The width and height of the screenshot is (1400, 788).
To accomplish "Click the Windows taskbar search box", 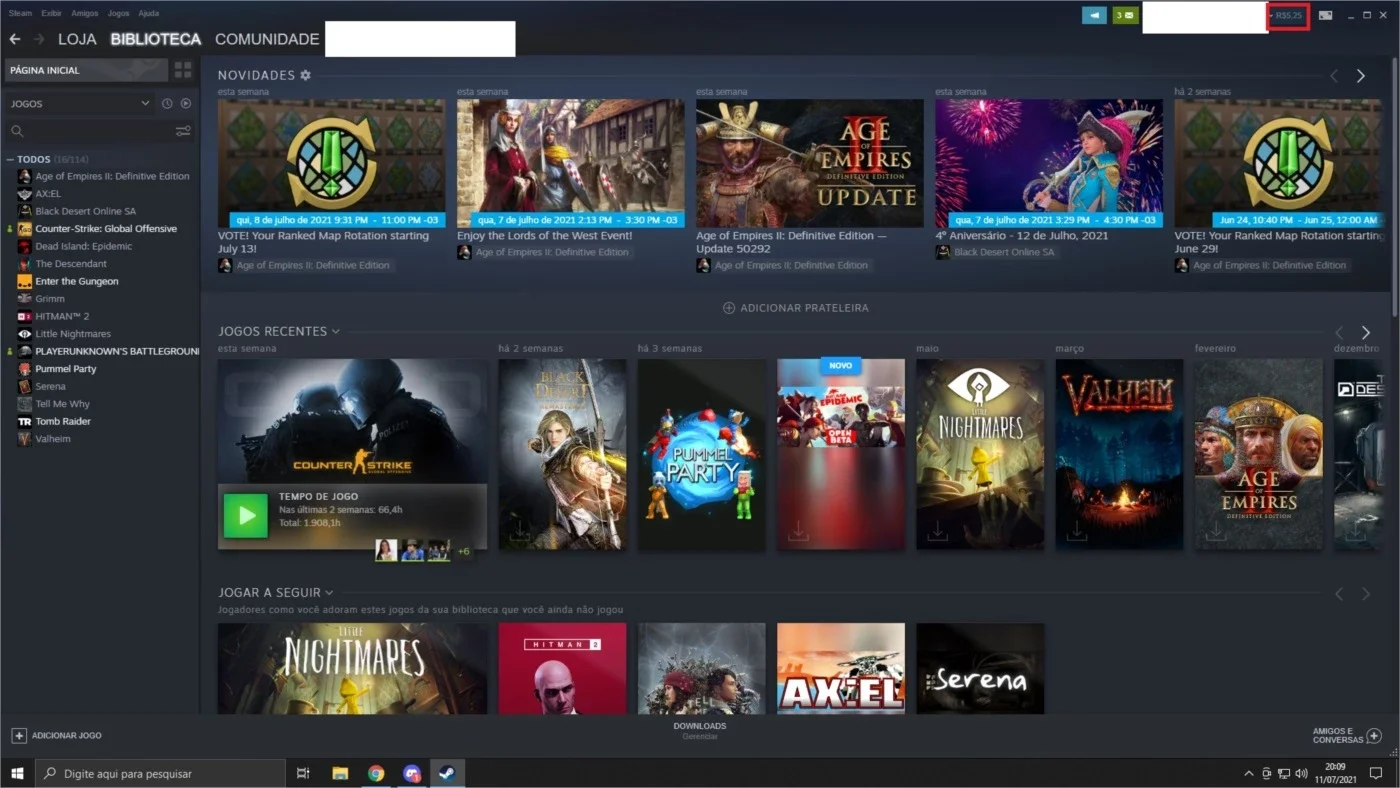I will coord(161,773).
